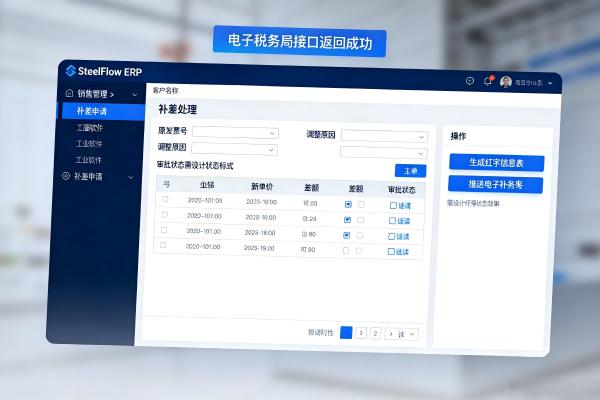This screenshot has width=600, height=400.
Task: Uncheck the checked 差额 box in first row
Action: click(348, 204)
